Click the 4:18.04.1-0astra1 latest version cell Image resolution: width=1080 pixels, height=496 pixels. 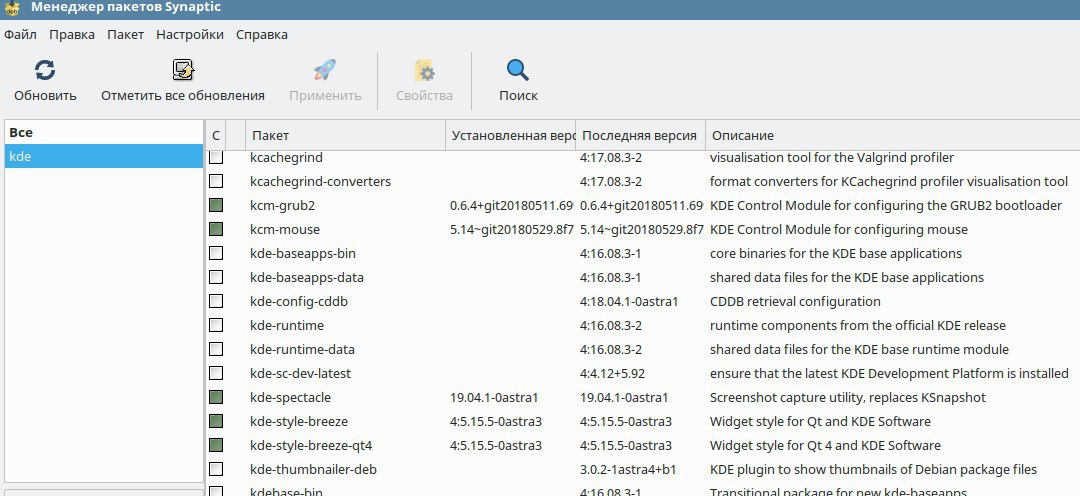click(x=630, y=302)
